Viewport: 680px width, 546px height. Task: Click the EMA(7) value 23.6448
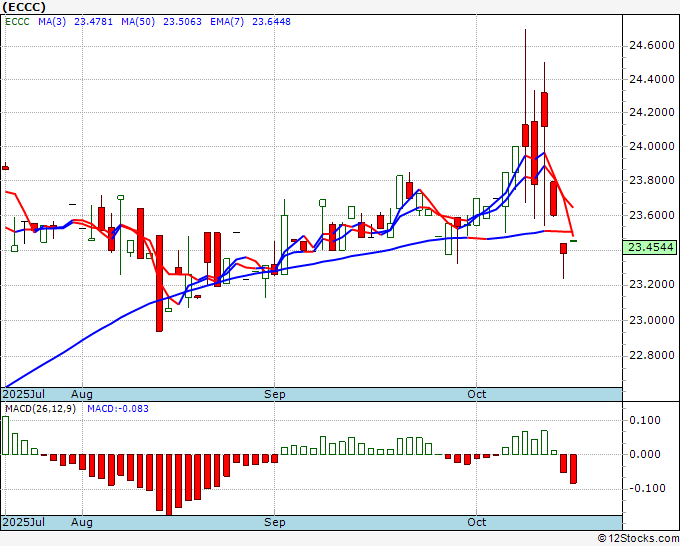(x=271, y=22)
